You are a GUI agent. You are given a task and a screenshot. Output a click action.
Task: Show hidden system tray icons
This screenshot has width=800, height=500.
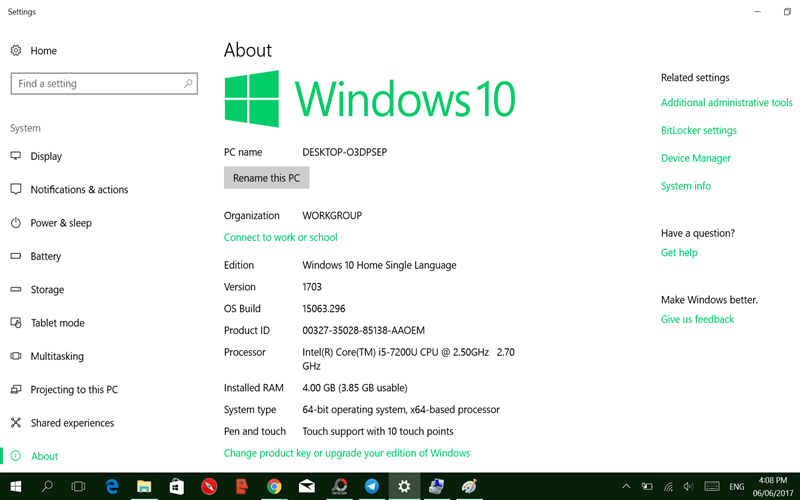[x=626, y=486]
